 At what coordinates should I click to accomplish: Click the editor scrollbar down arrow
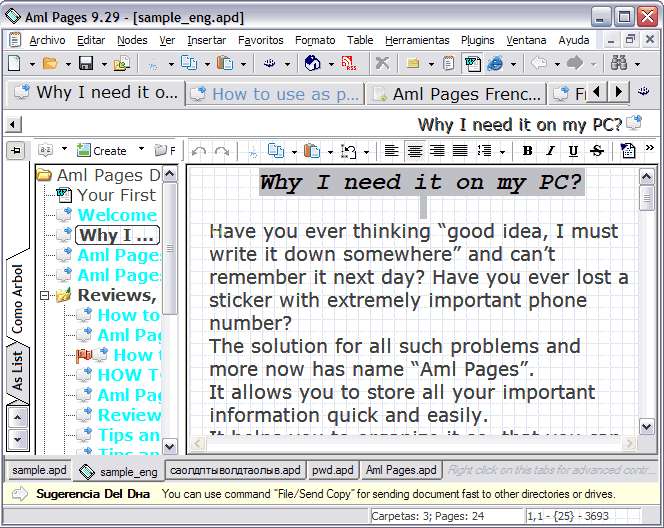point(647,427)
